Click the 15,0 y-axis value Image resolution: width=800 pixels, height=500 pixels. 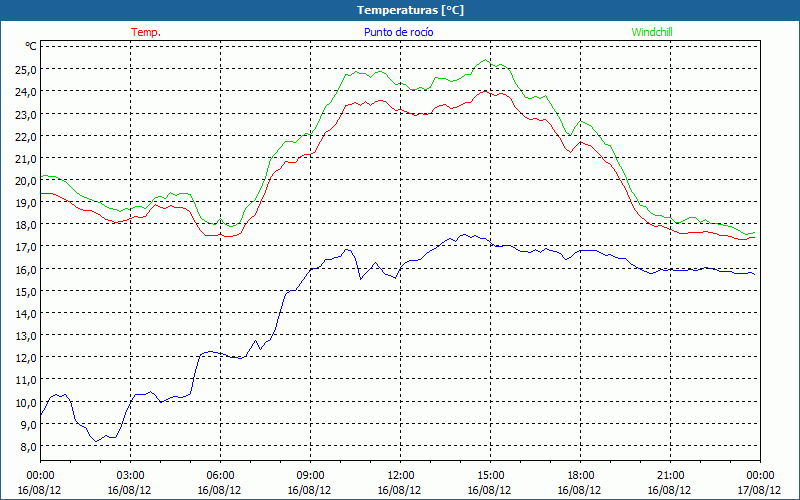[x=26, y=291]
